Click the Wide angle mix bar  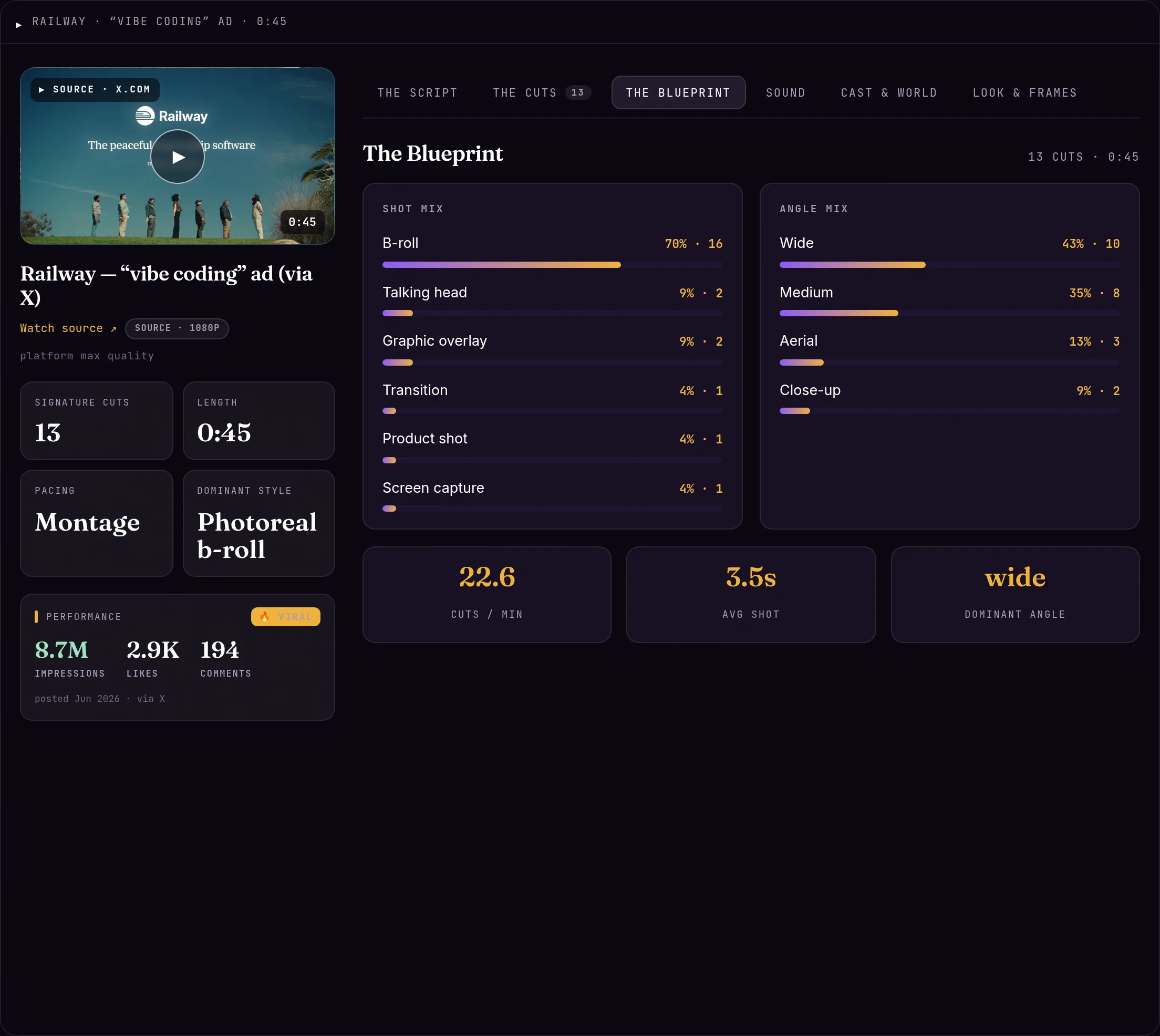949,265
